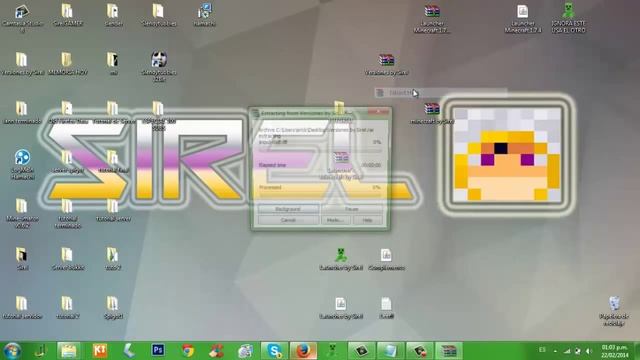
Task: Cancel the WinRAR extraction
Action: [288, 220]
